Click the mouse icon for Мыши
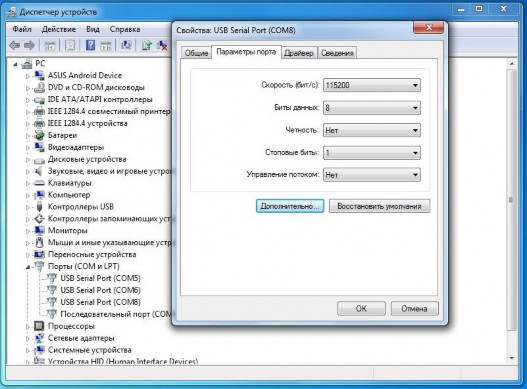Image resolution: width=527 pixels, height=389 pixels. coord(39,242)
